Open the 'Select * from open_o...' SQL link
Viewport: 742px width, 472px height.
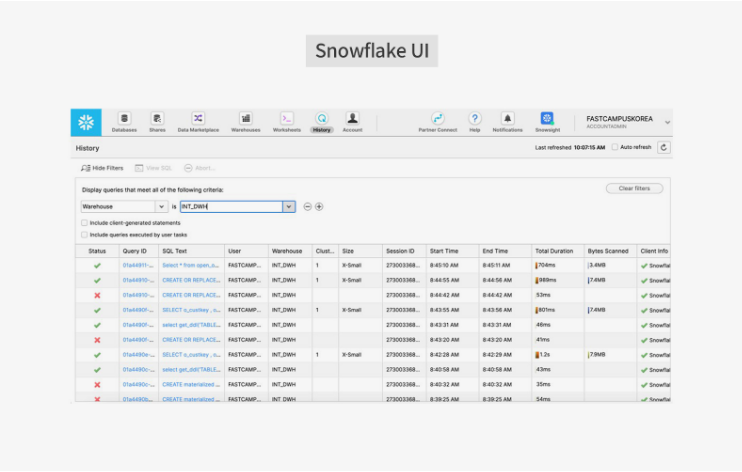190,265
